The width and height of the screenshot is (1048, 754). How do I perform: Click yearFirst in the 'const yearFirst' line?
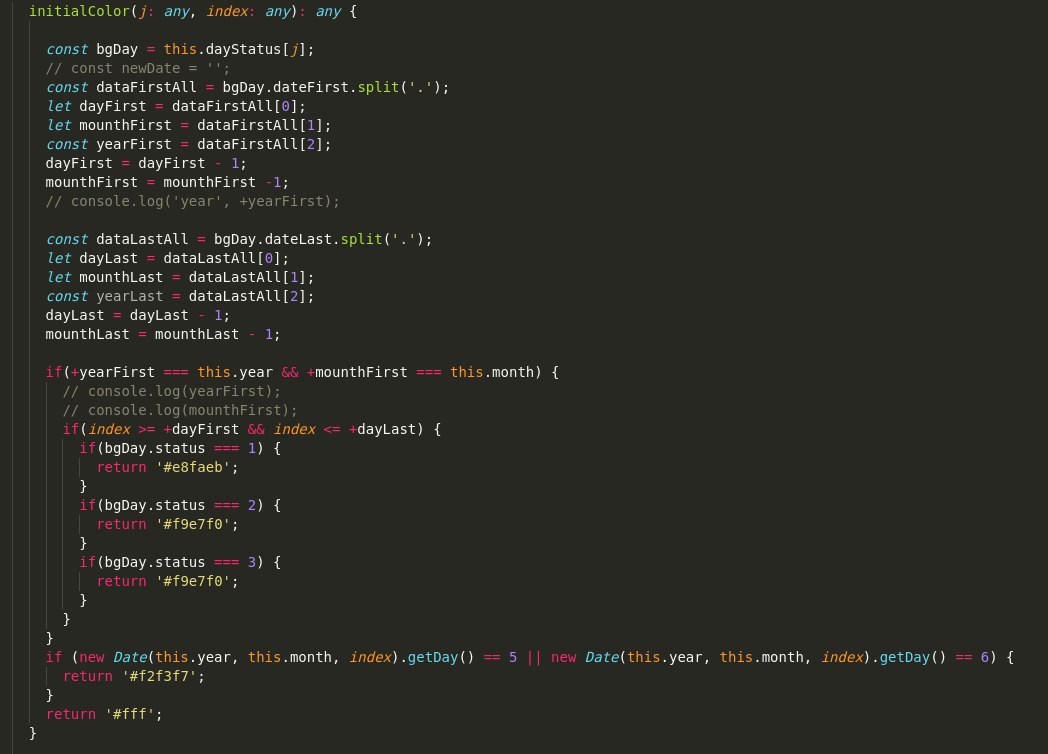134,144
